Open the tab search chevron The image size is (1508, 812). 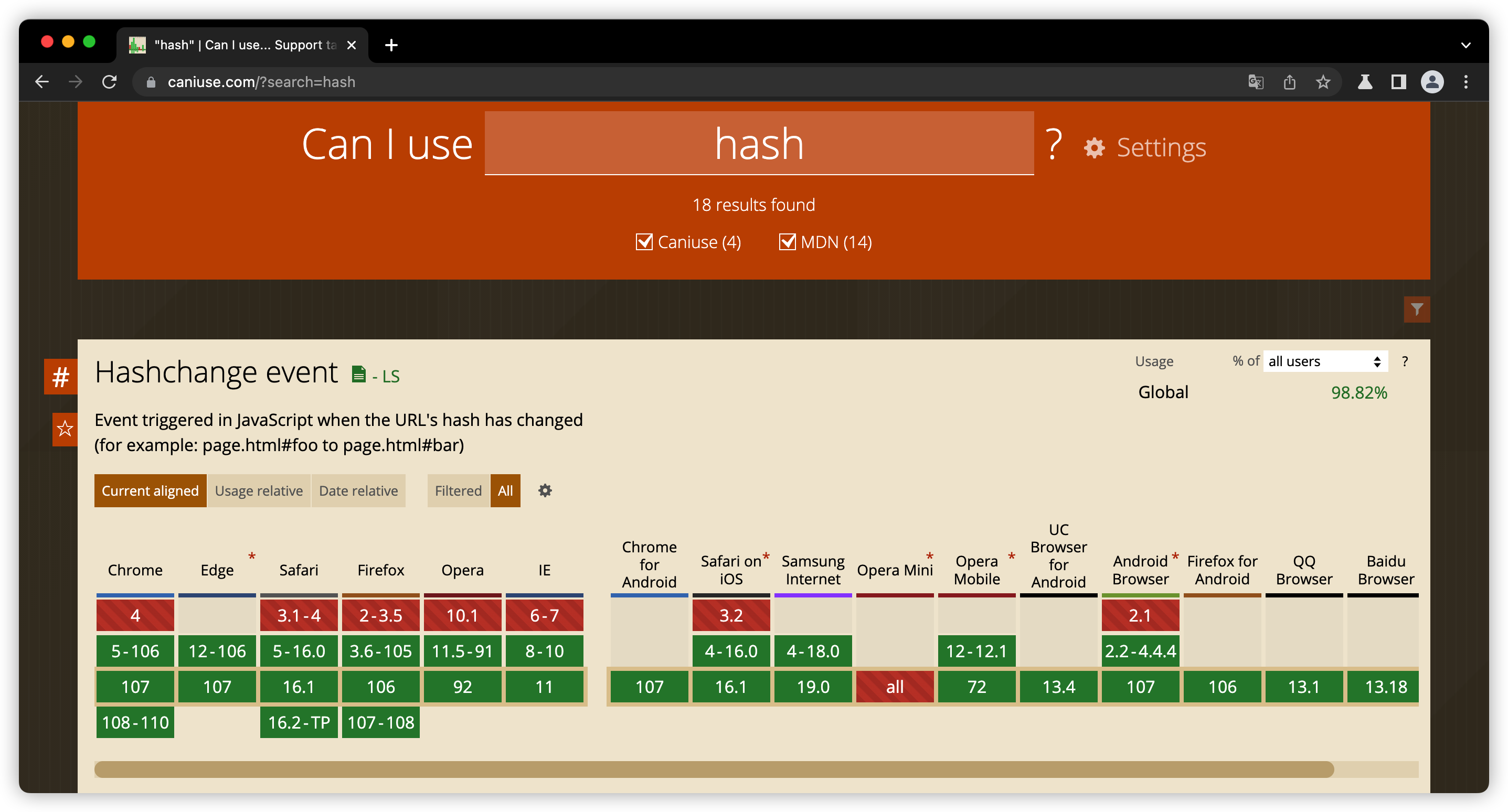(1465, 45)
